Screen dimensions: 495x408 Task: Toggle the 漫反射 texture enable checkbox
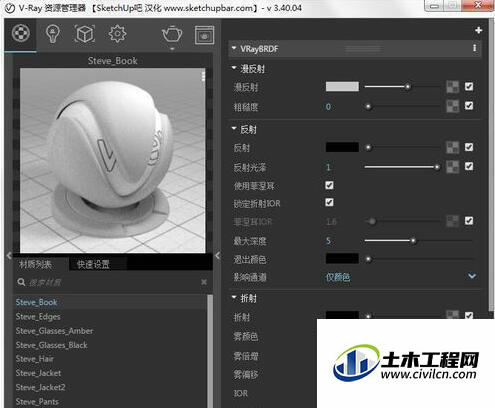tap(469, 87)
